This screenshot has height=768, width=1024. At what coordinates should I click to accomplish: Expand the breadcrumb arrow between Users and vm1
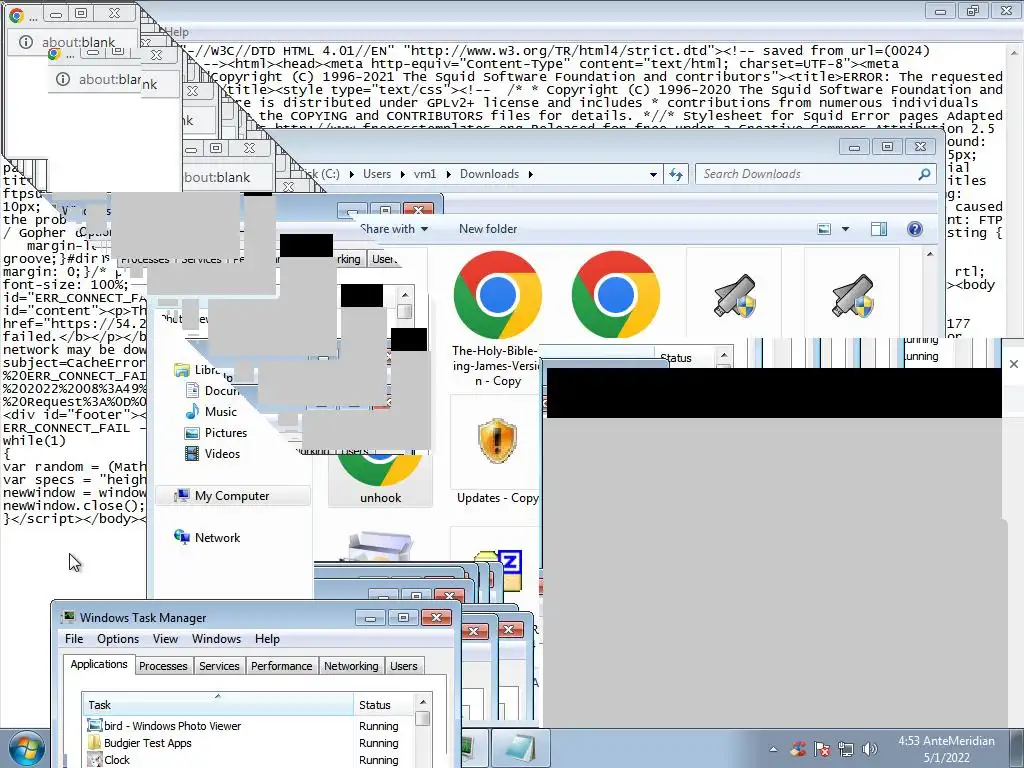pyautogui.click(x=402, y=174)
